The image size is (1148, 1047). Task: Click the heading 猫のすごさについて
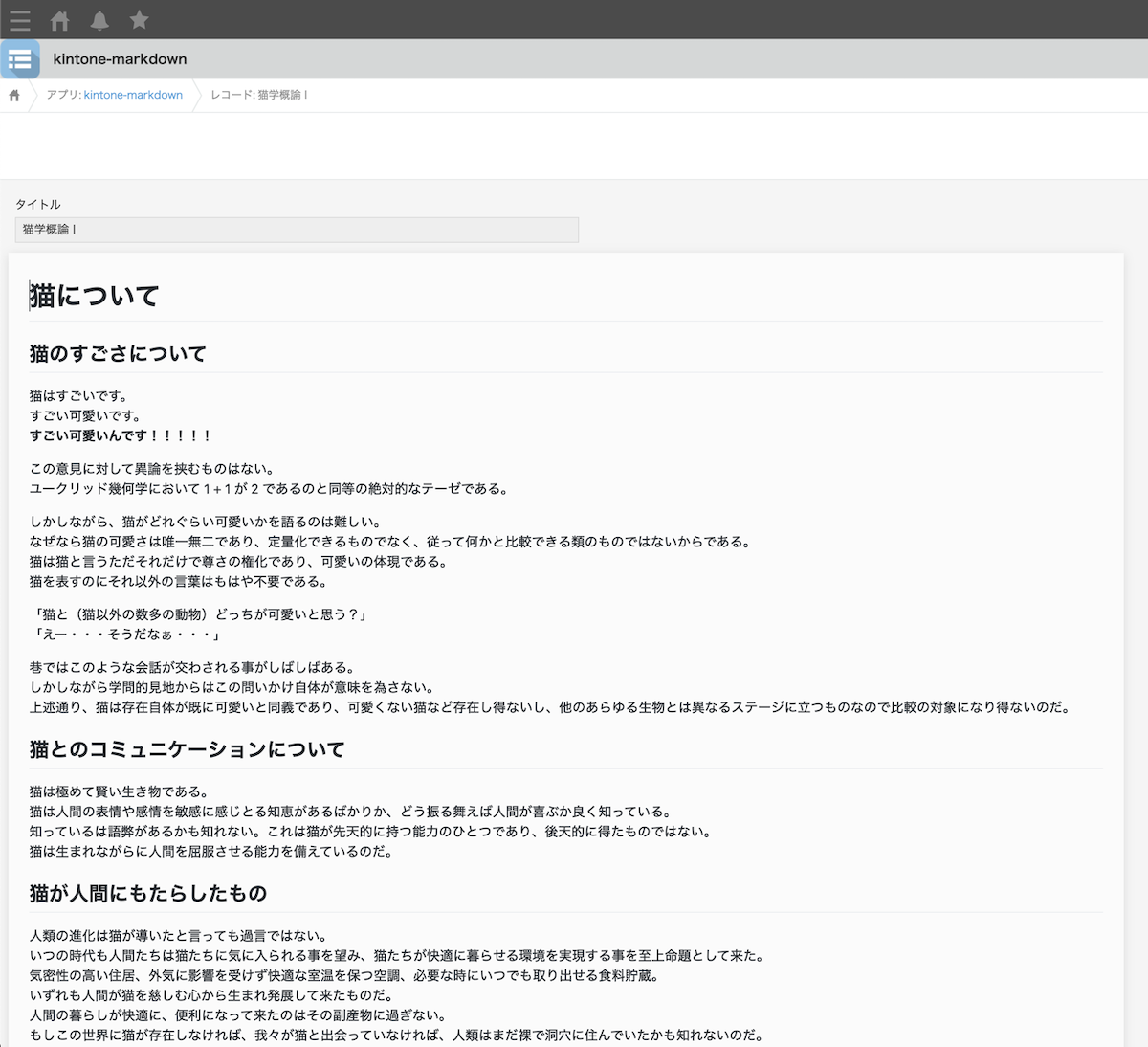tap(118, 354)
